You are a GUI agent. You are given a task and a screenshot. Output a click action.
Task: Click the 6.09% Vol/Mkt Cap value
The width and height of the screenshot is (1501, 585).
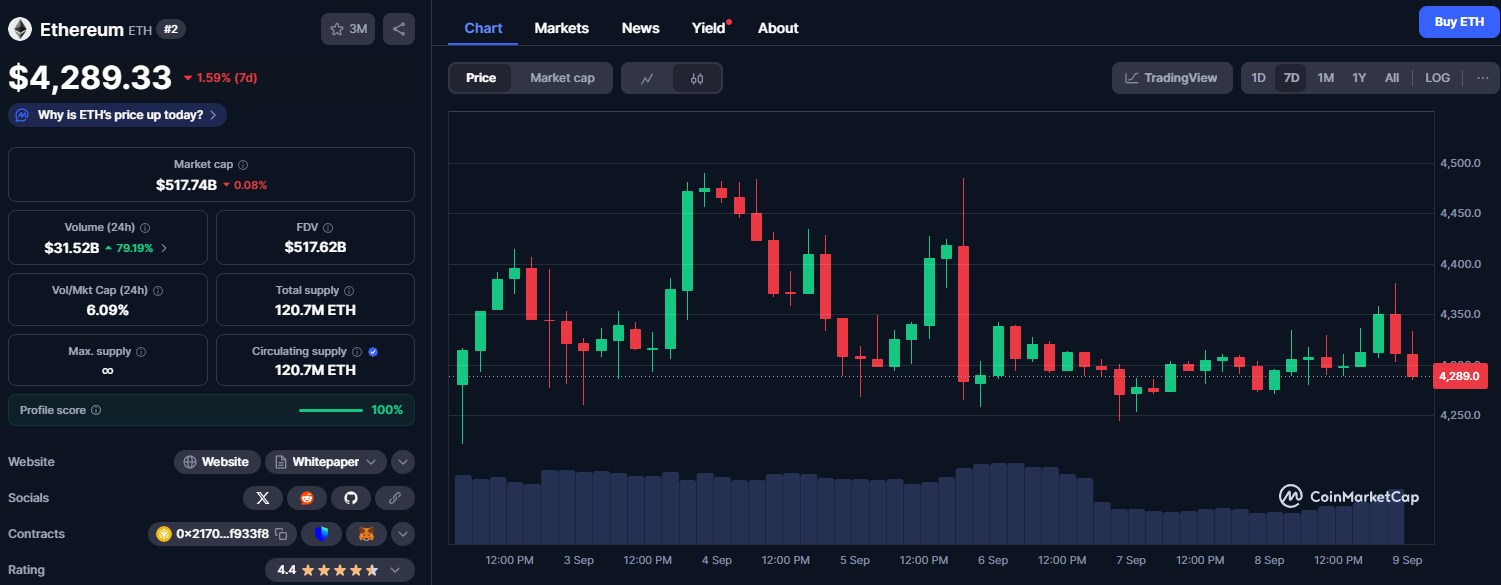pyautogui.click(x=107, y=310)
